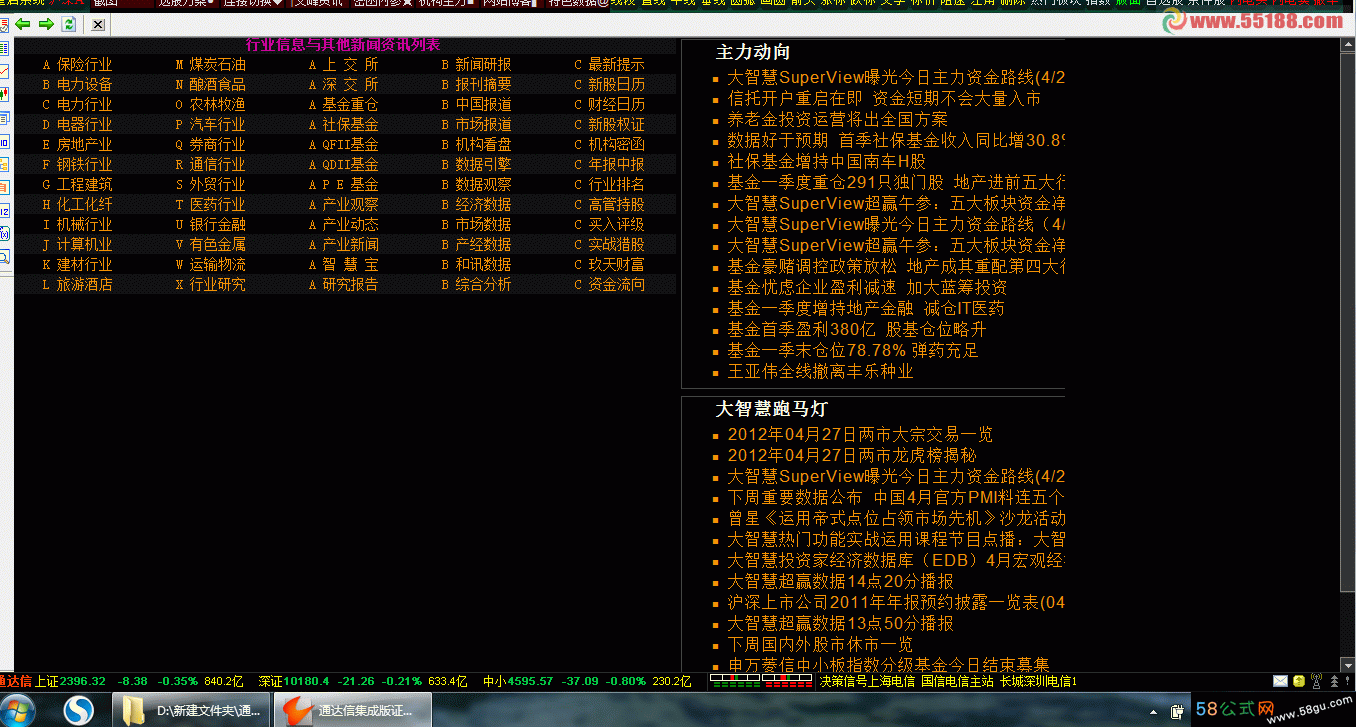This screenshot has width=1356, height=727.
Task: Go back with the green left arrow
Action: point(22,24)
